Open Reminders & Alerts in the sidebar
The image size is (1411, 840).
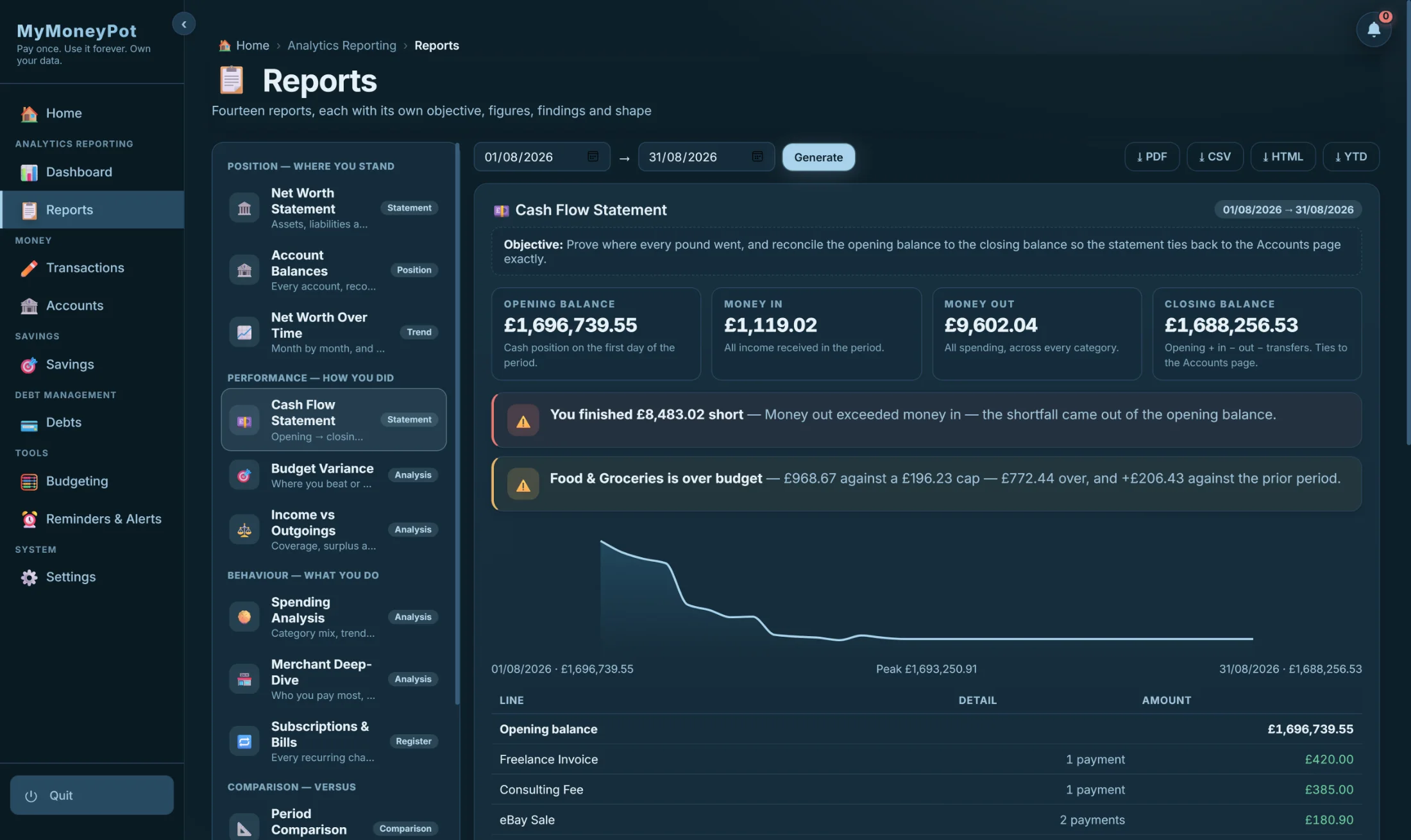(92, 519)
